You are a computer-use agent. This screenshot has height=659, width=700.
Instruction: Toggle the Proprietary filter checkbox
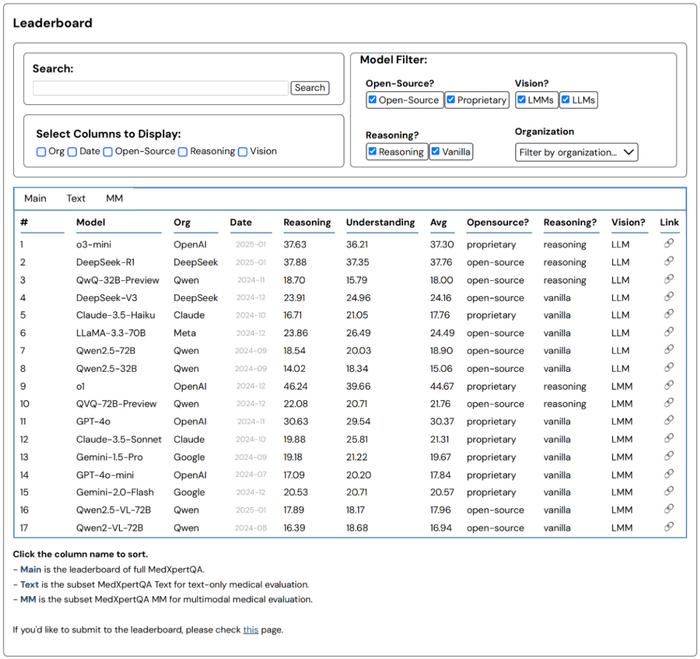[451, 100]
